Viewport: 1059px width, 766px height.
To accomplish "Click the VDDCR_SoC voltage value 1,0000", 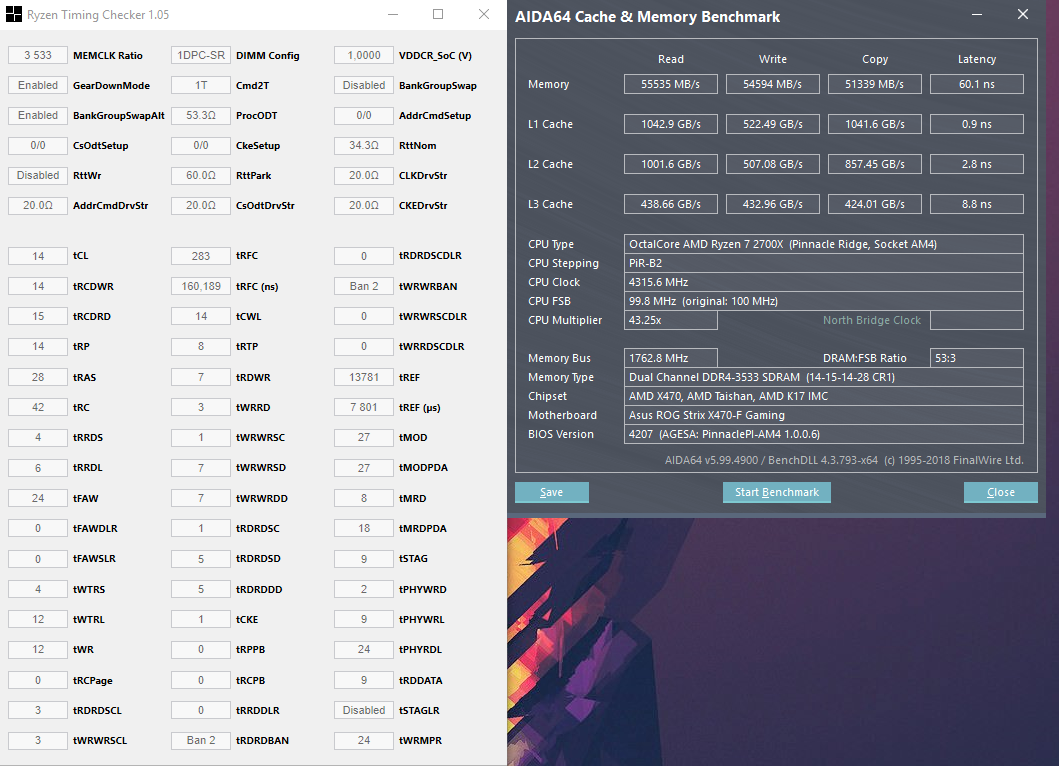I will [364, 55].
